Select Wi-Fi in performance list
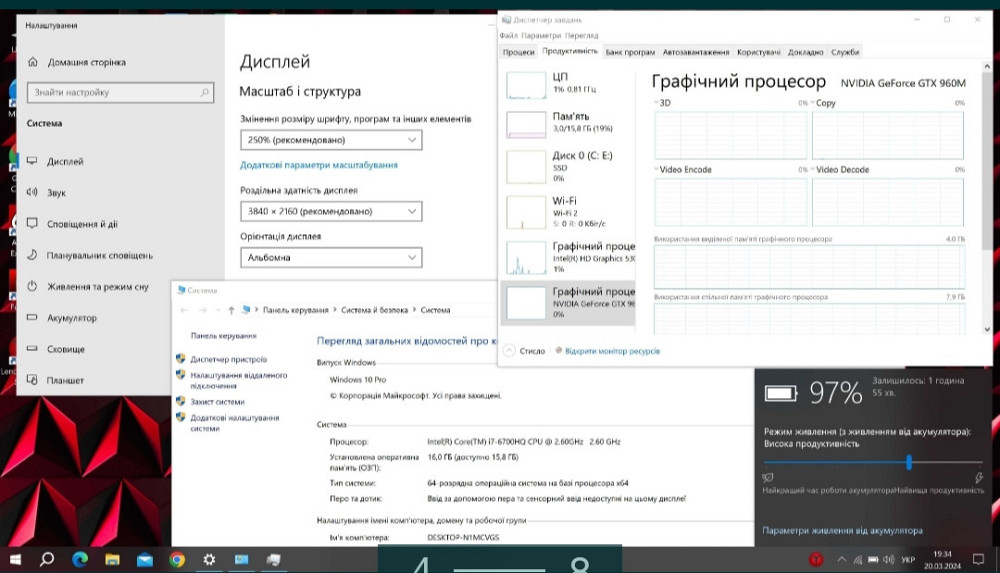This screenshot has width=1000, height=573. coord(568,212)
